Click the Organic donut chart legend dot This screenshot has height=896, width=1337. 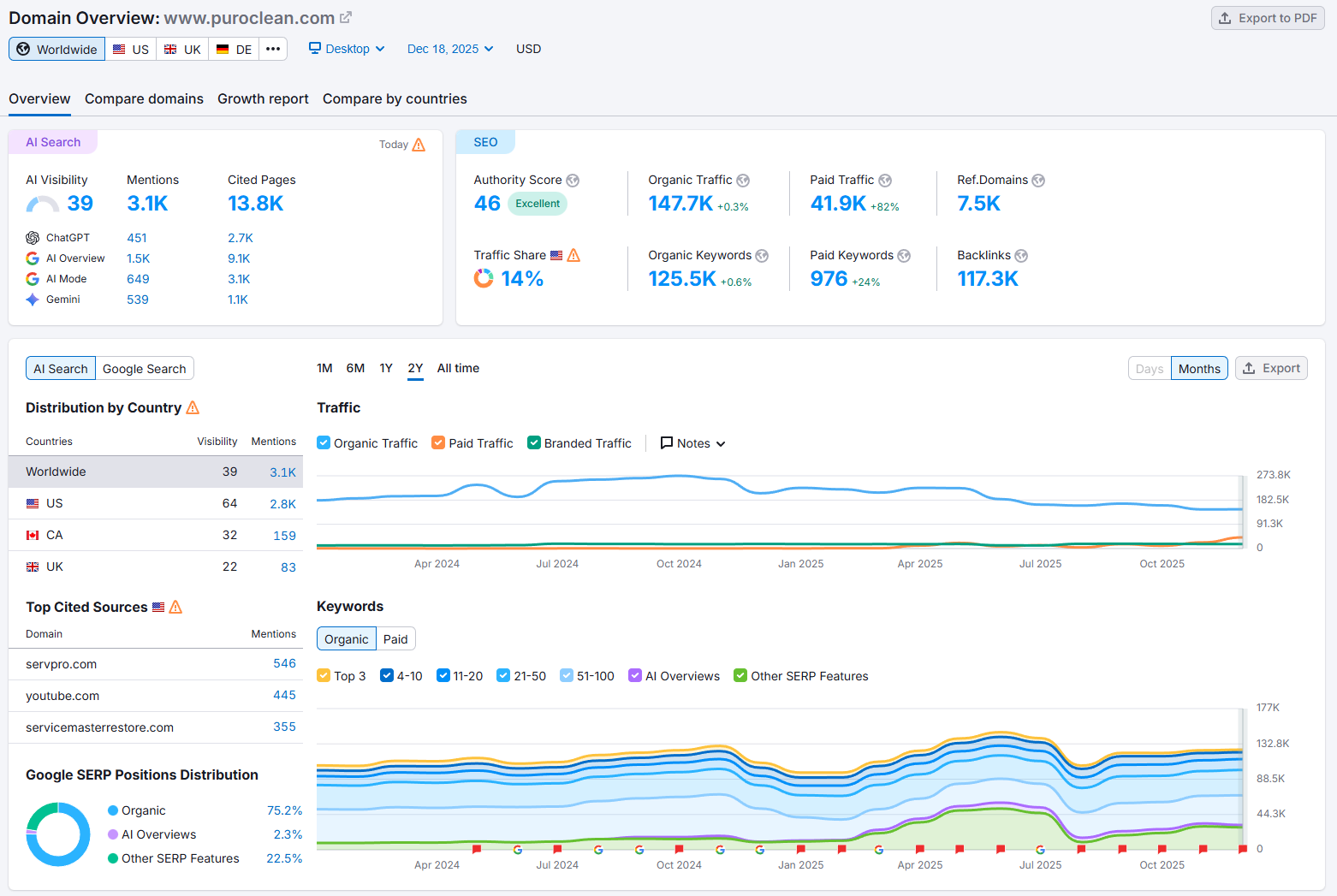(113, 810)
